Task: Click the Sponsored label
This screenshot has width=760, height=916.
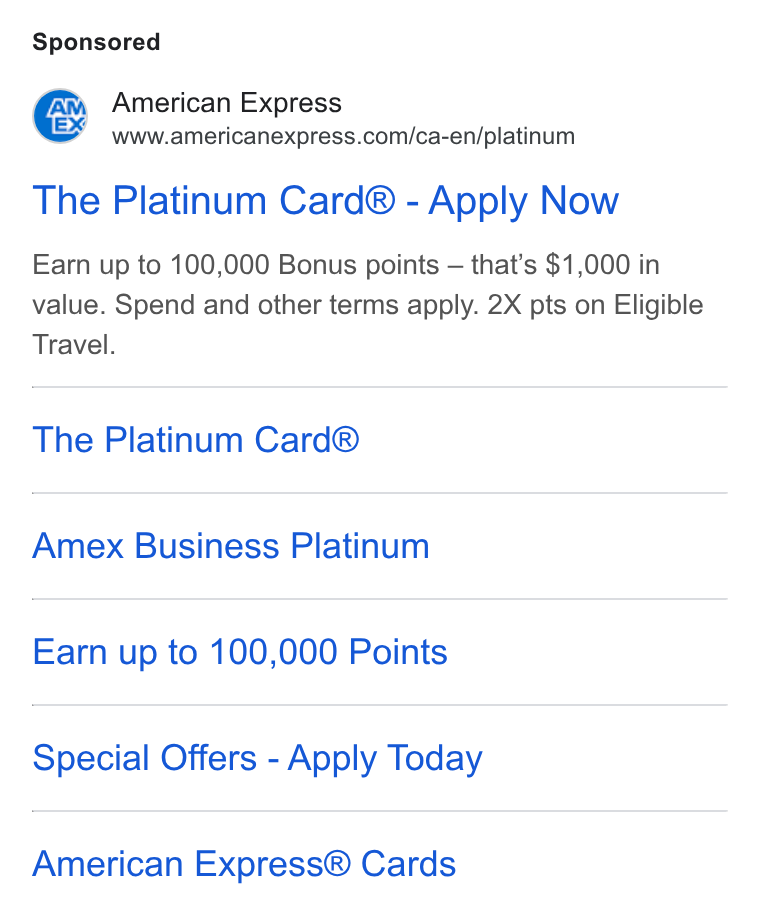Action: (x=96, y=42)
